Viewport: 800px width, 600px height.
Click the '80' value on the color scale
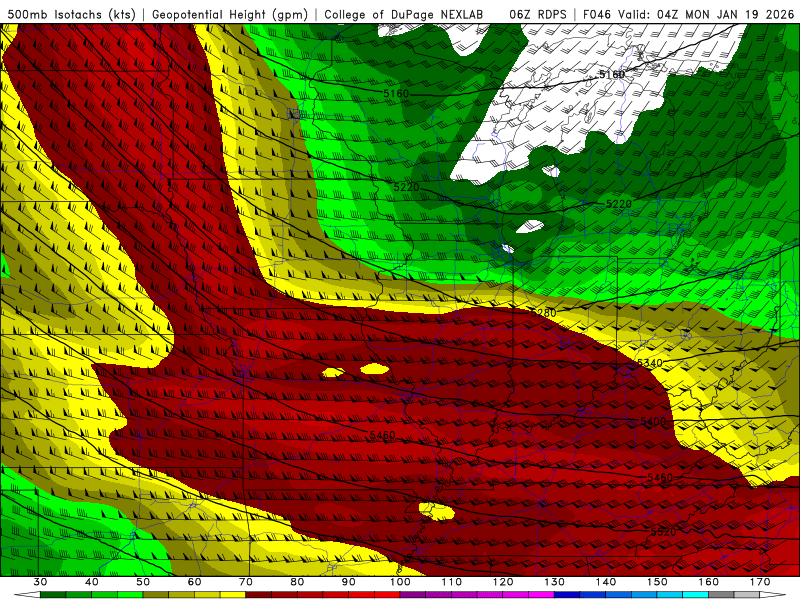click(297, 582)
